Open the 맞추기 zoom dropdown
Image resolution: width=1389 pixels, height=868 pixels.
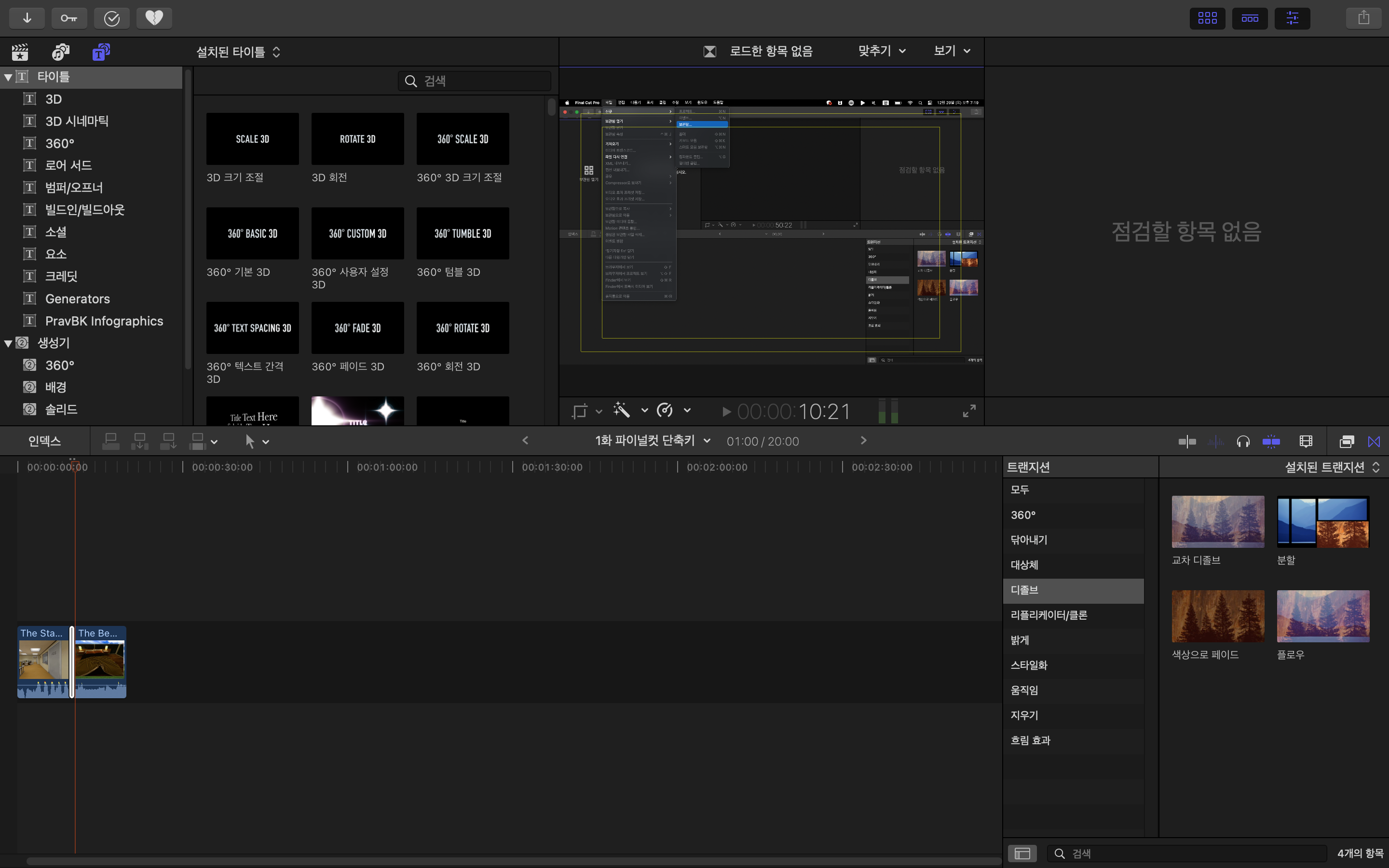882,51
